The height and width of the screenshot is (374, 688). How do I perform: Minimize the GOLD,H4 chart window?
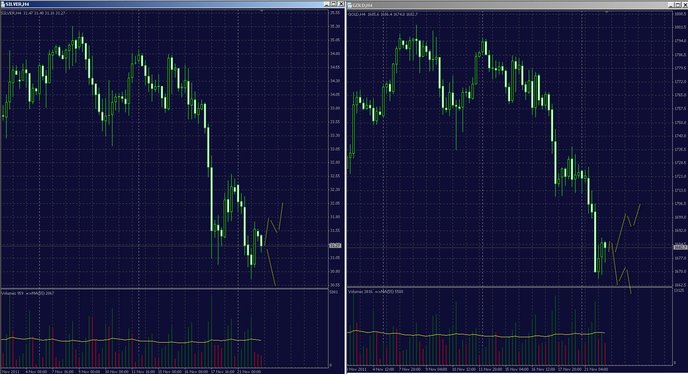[671, 5]
